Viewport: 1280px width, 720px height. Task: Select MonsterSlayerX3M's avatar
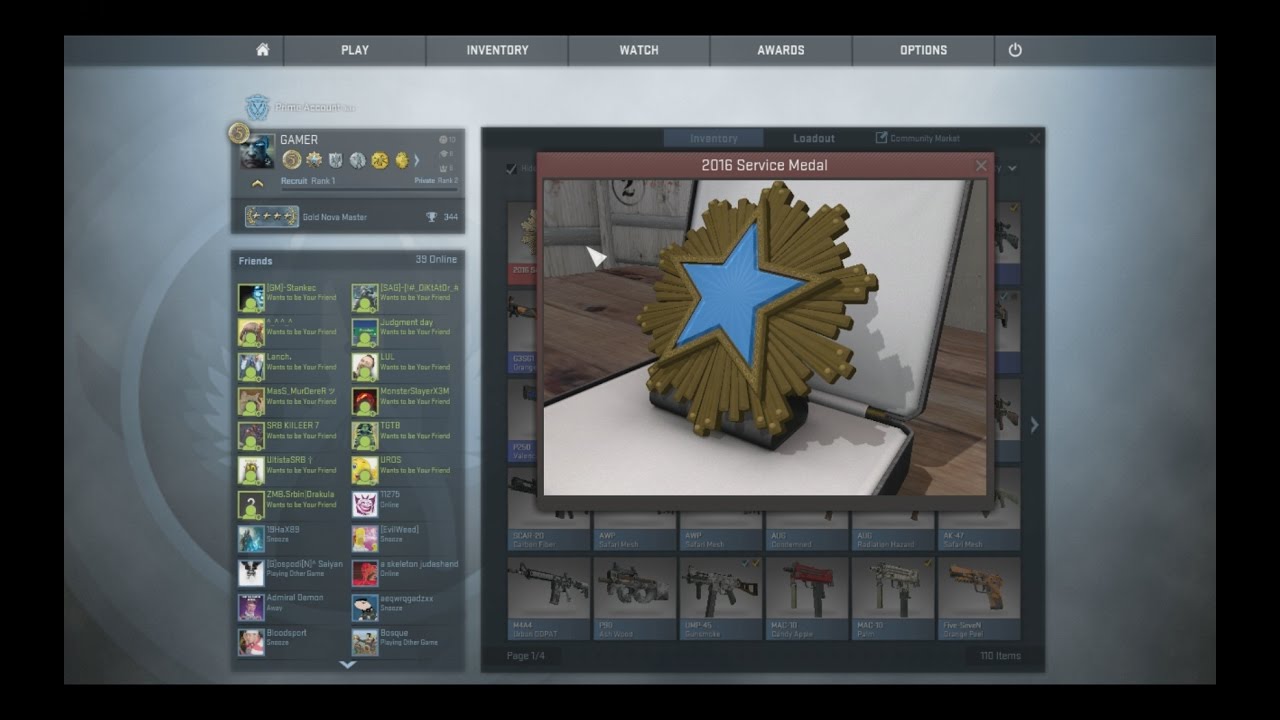[x=365, y=401]
